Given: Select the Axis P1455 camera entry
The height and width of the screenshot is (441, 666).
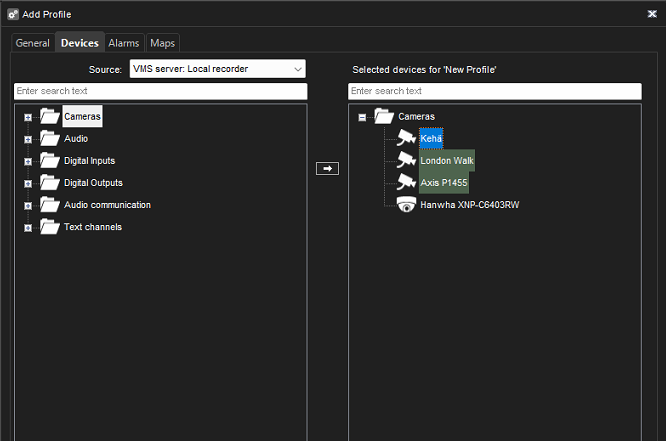Looking at the screenshot, I should pyautogui.click(x=444, y=183).
